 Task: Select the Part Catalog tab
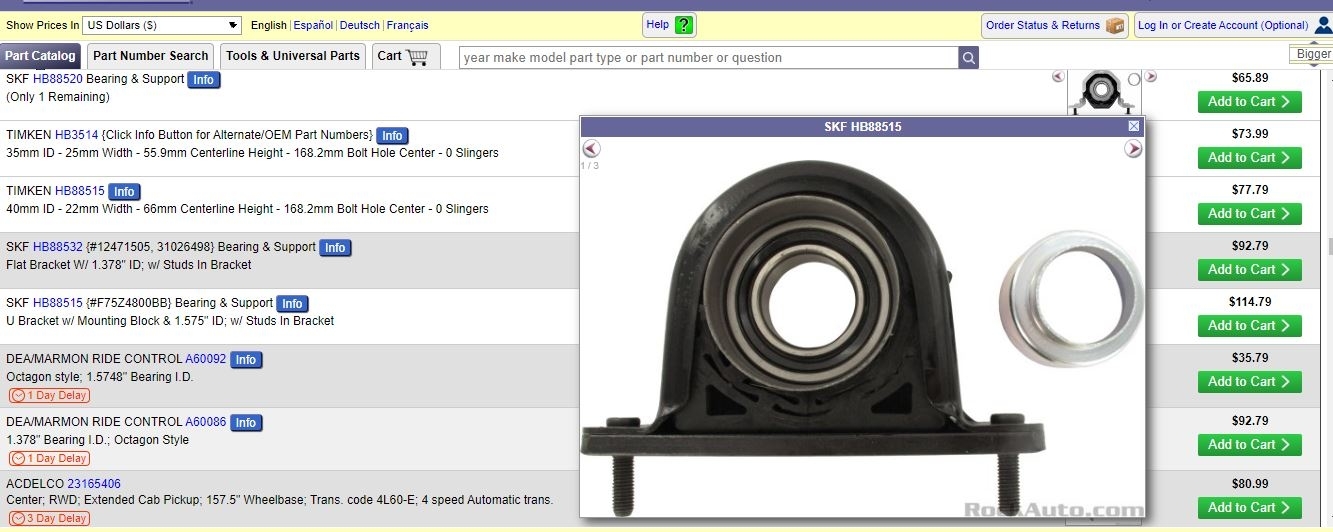[40, 56]
